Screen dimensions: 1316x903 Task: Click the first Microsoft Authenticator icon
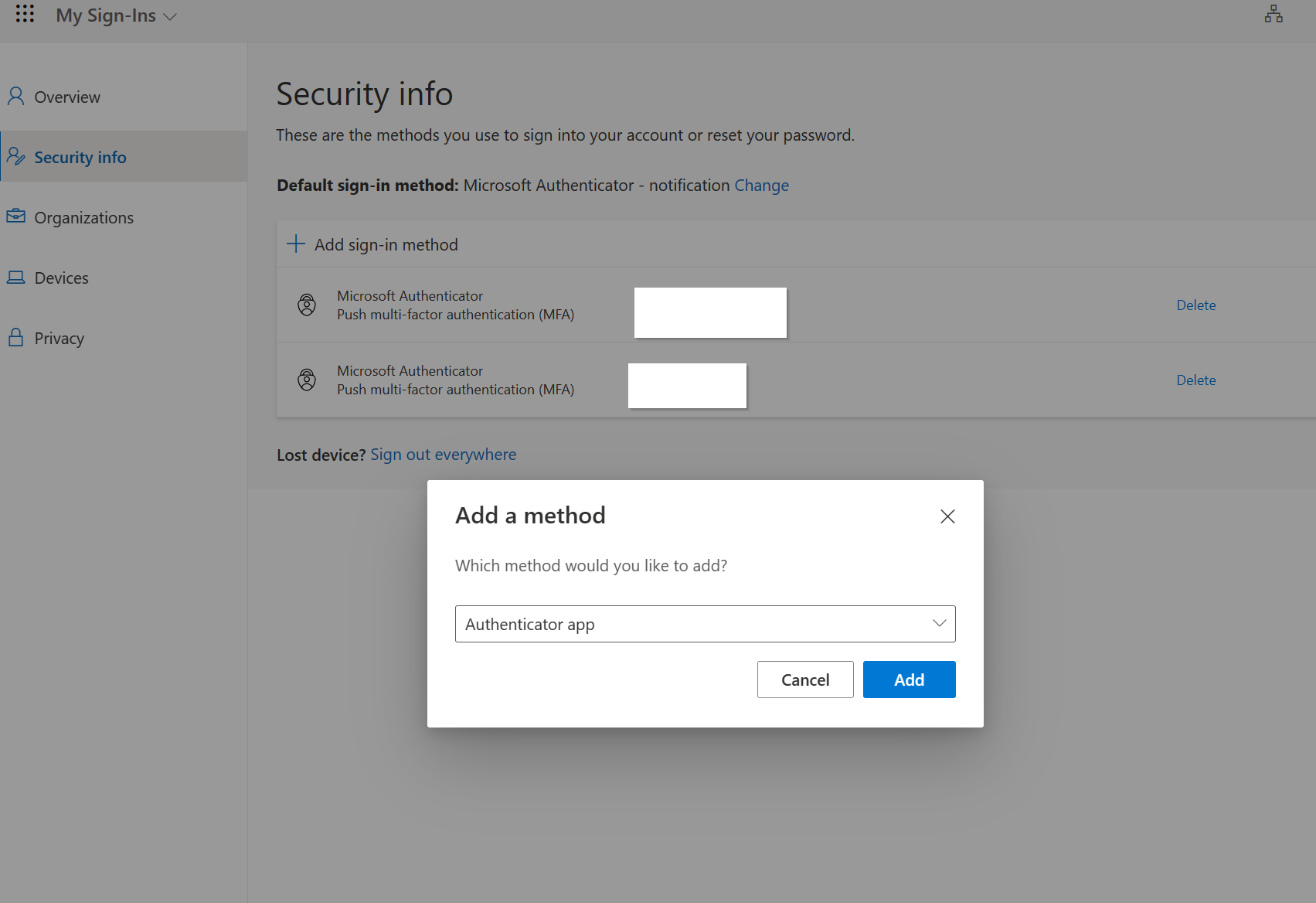[x=307, y=305]
